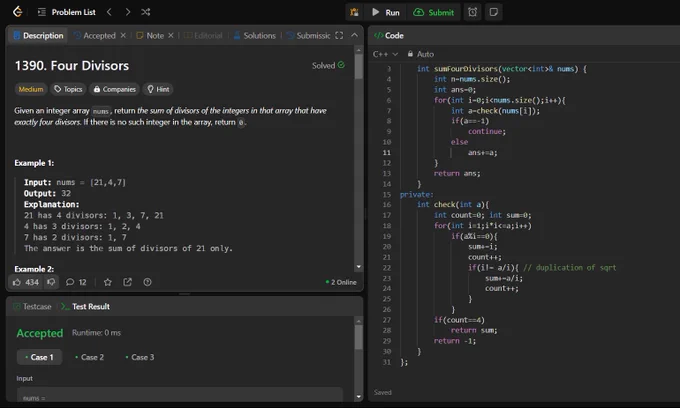The height and width of the screenshot is (408, 680).
Task: Click the Code panel header icon
Action: (x=378, y=36)
